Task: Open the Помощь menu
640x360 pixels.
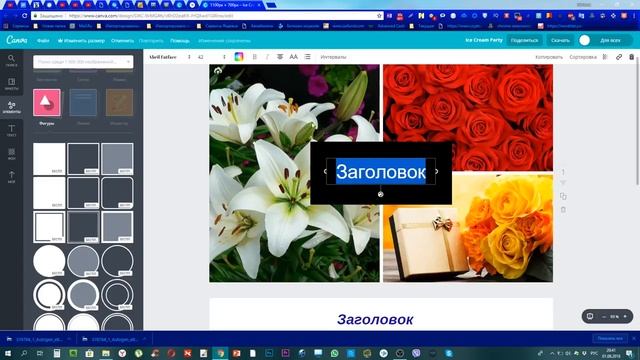Action: pyautogui.click(x=180, y=40)
